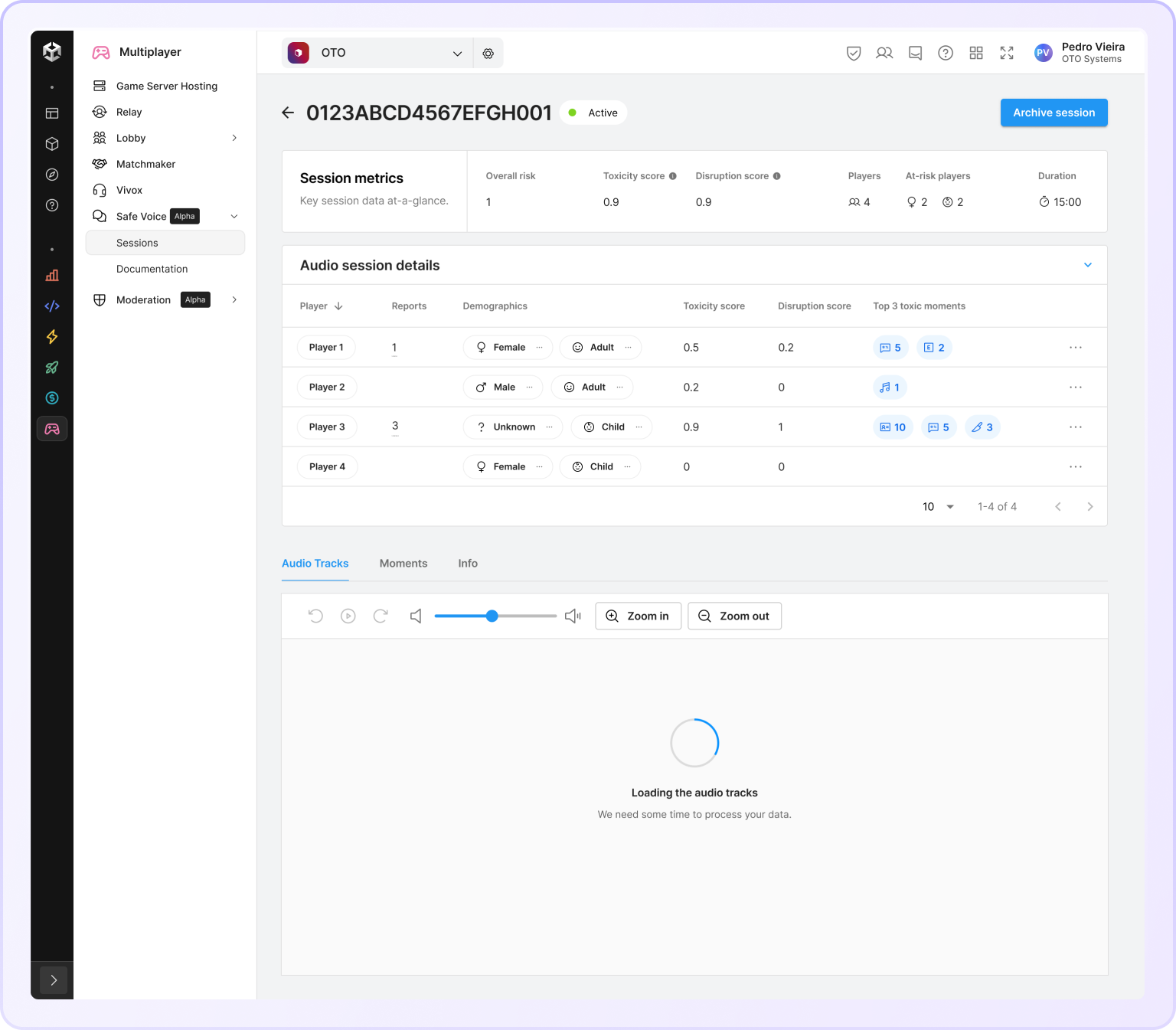Click the back arrow beside session ID

[x=288, y=113]
